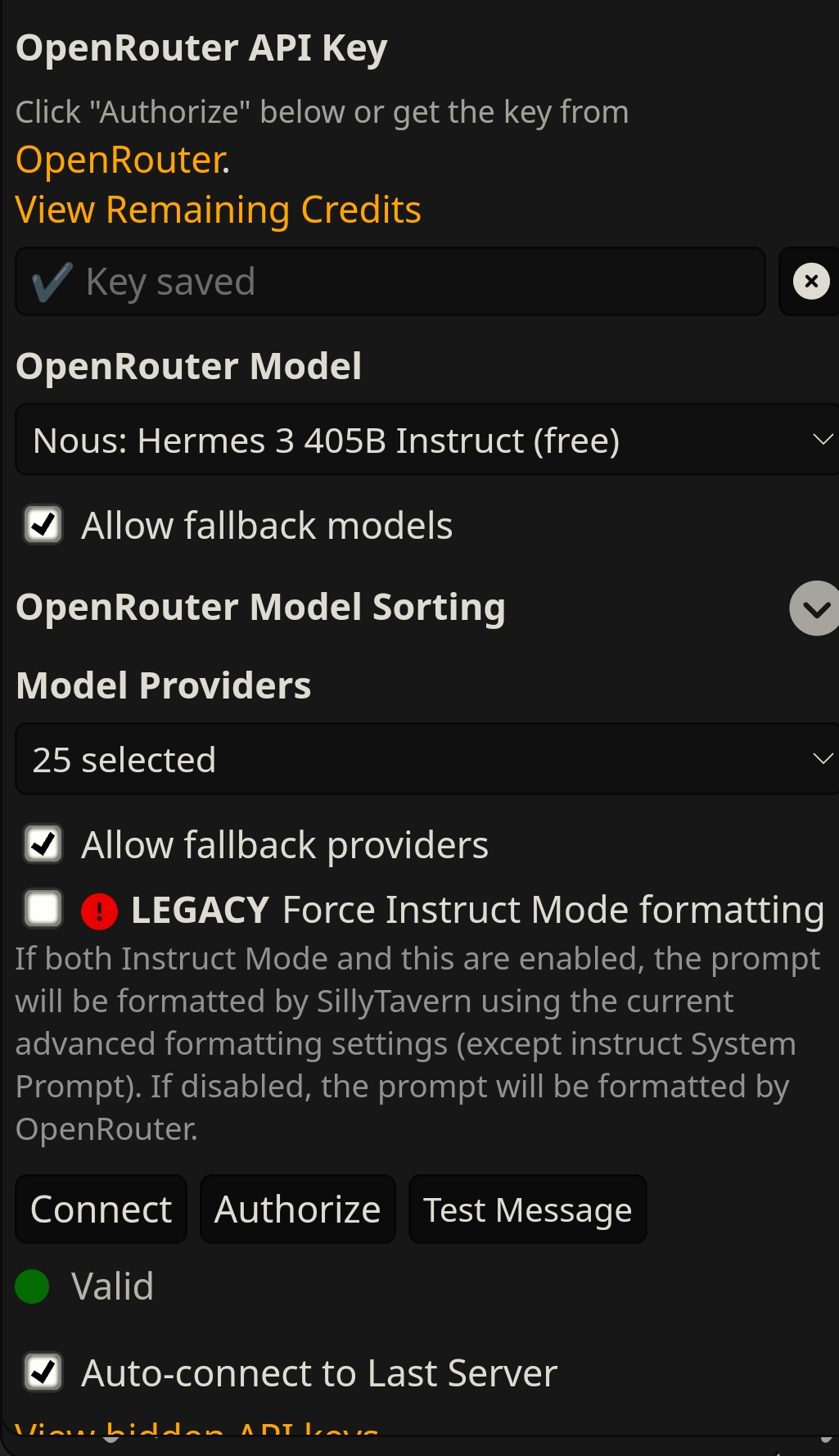This screenshot has height=1456, width=839.
Task: Toggle Auto-connect to Last Server
Action: pyautogui.click(x=43, y=1372)
